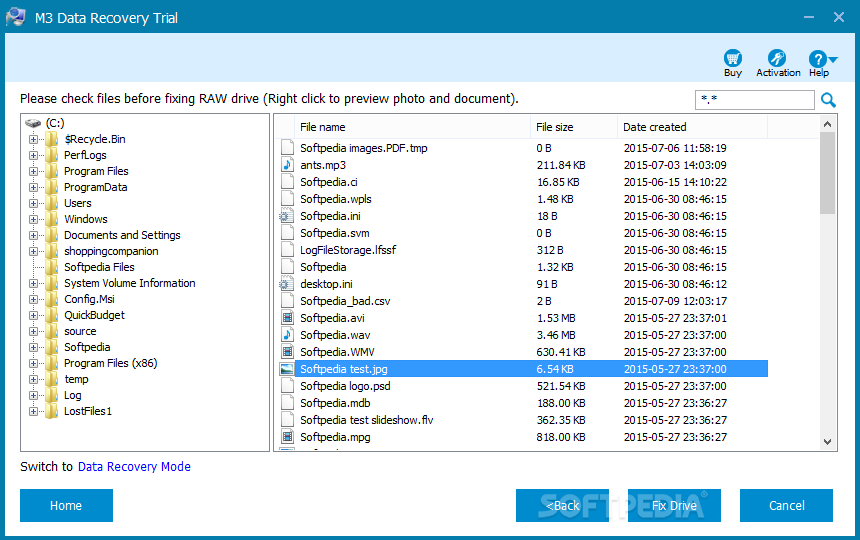This screenshot has height=540, width=860.
Task: Click the Softpedia.avi video file icon
Action: [287, 318]
